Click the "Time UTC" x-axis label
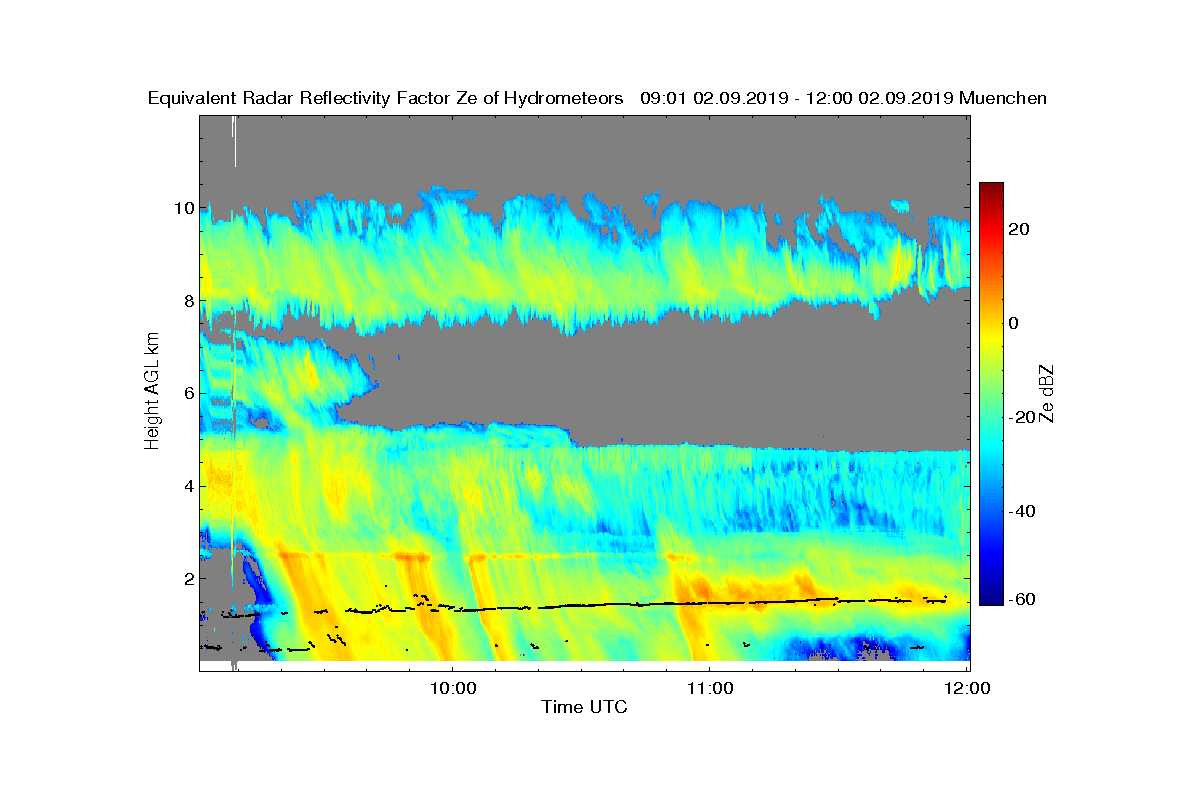The width and height of the screenshot is (1200, 800). [x=585, y=707]
